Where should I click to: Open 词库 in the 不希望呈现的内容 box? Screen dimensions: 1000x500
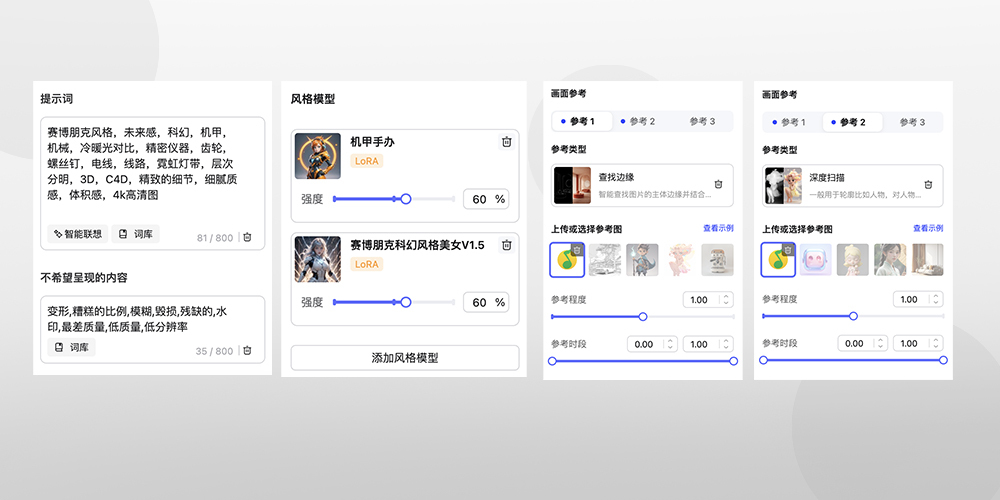point(71,348)
